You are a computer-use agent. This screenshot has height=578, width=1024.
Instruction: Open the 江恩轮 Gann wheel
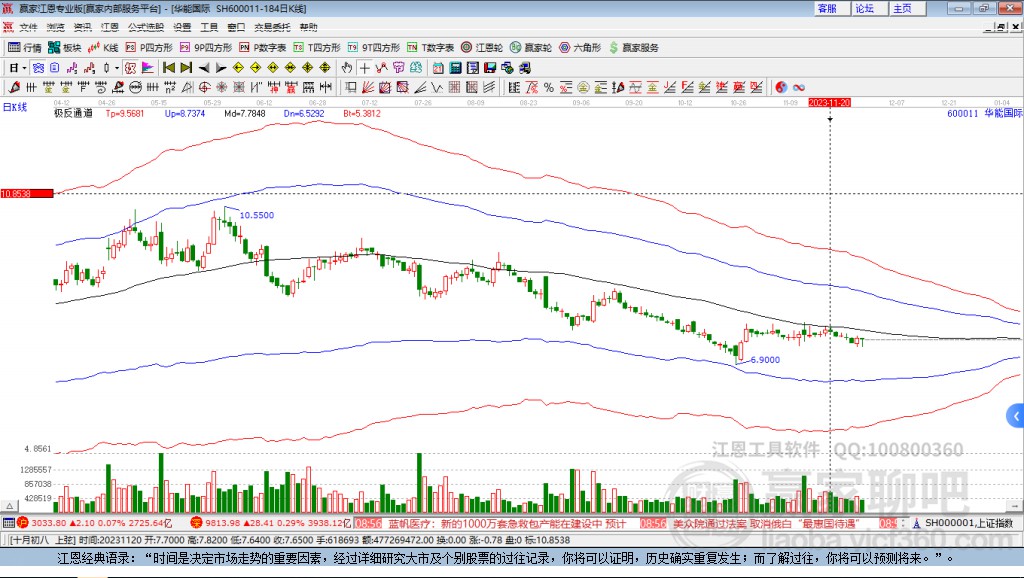(482, 48)
